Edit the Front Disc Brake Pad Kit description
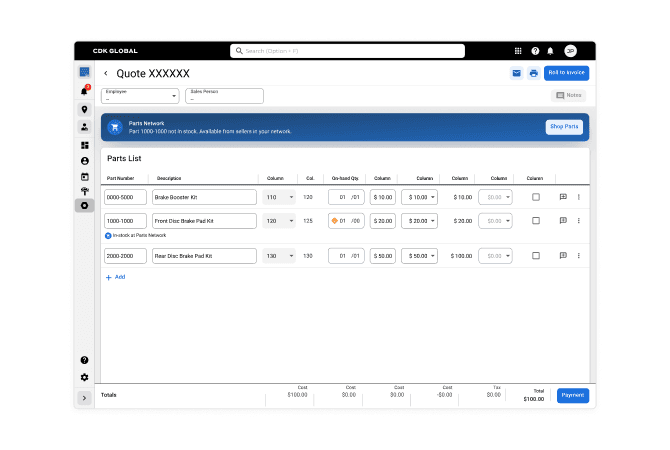 click(x=204, y=221)
